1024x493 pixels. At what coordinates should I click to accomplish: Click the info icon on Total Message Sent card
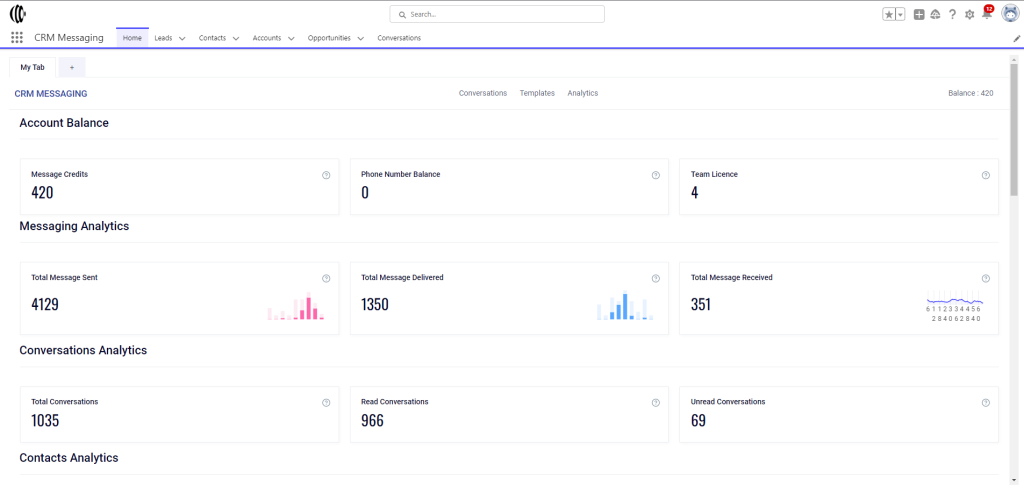326,278
